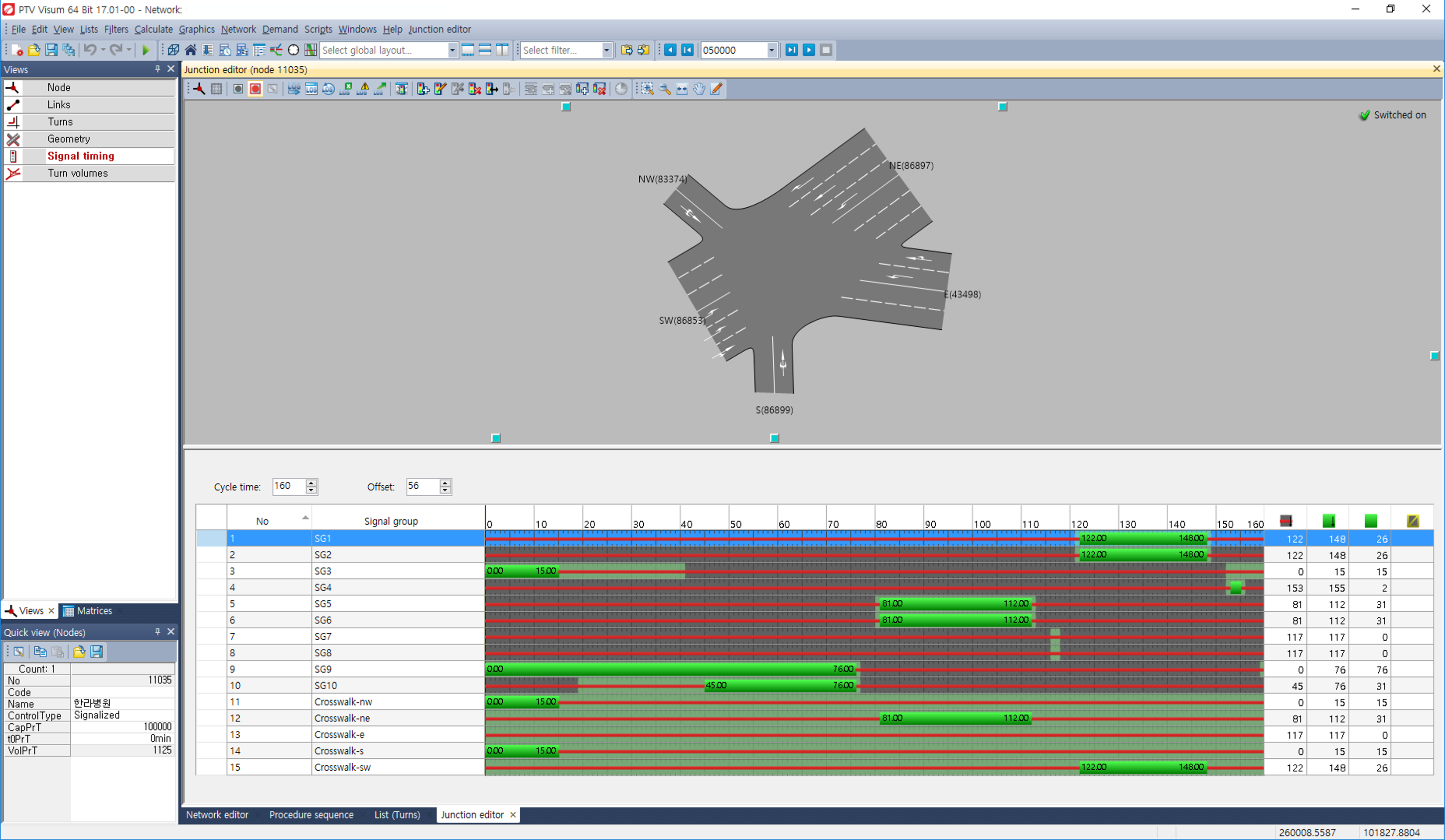Screen dimensions: 1445x840
Task: Pin the Views panel
Action: click(157, 69)
